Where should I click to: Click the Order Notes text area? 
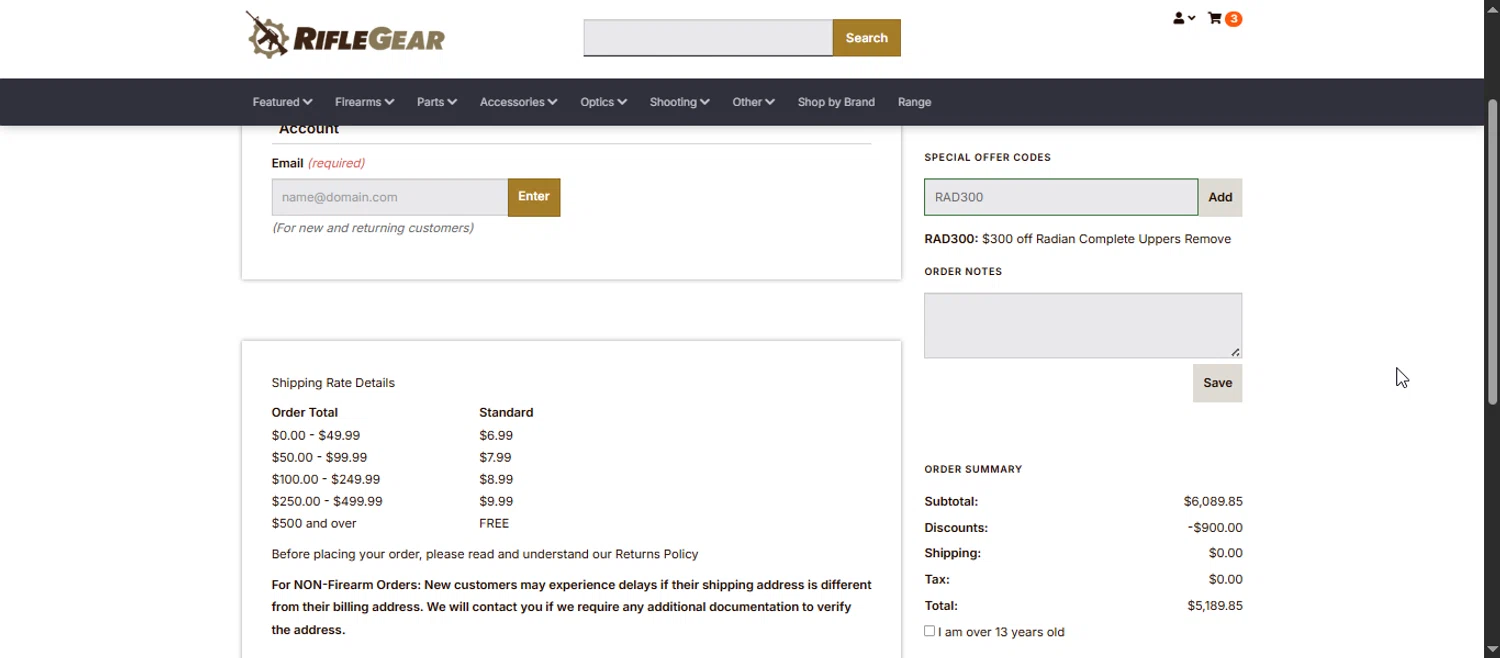(x=1083, y=325)
